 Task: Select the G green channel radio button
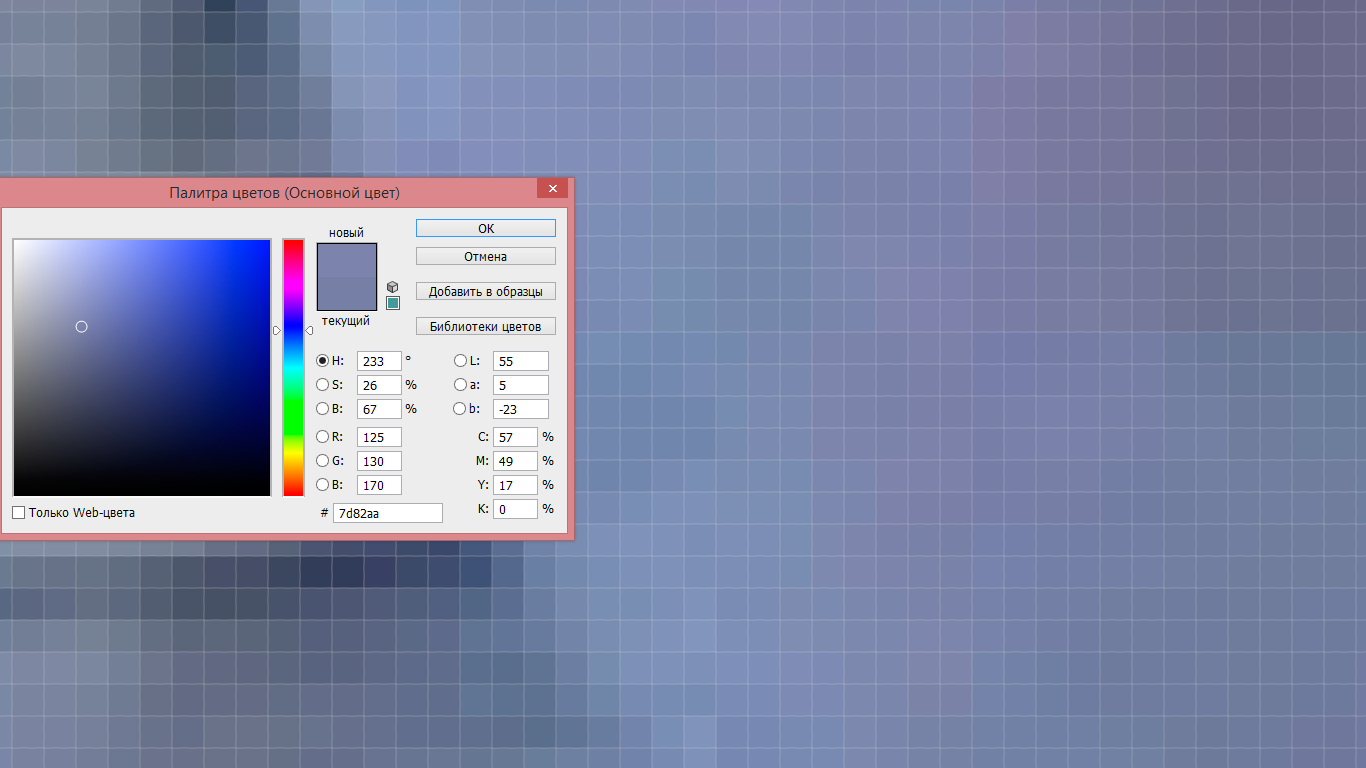tap(322, 461)
